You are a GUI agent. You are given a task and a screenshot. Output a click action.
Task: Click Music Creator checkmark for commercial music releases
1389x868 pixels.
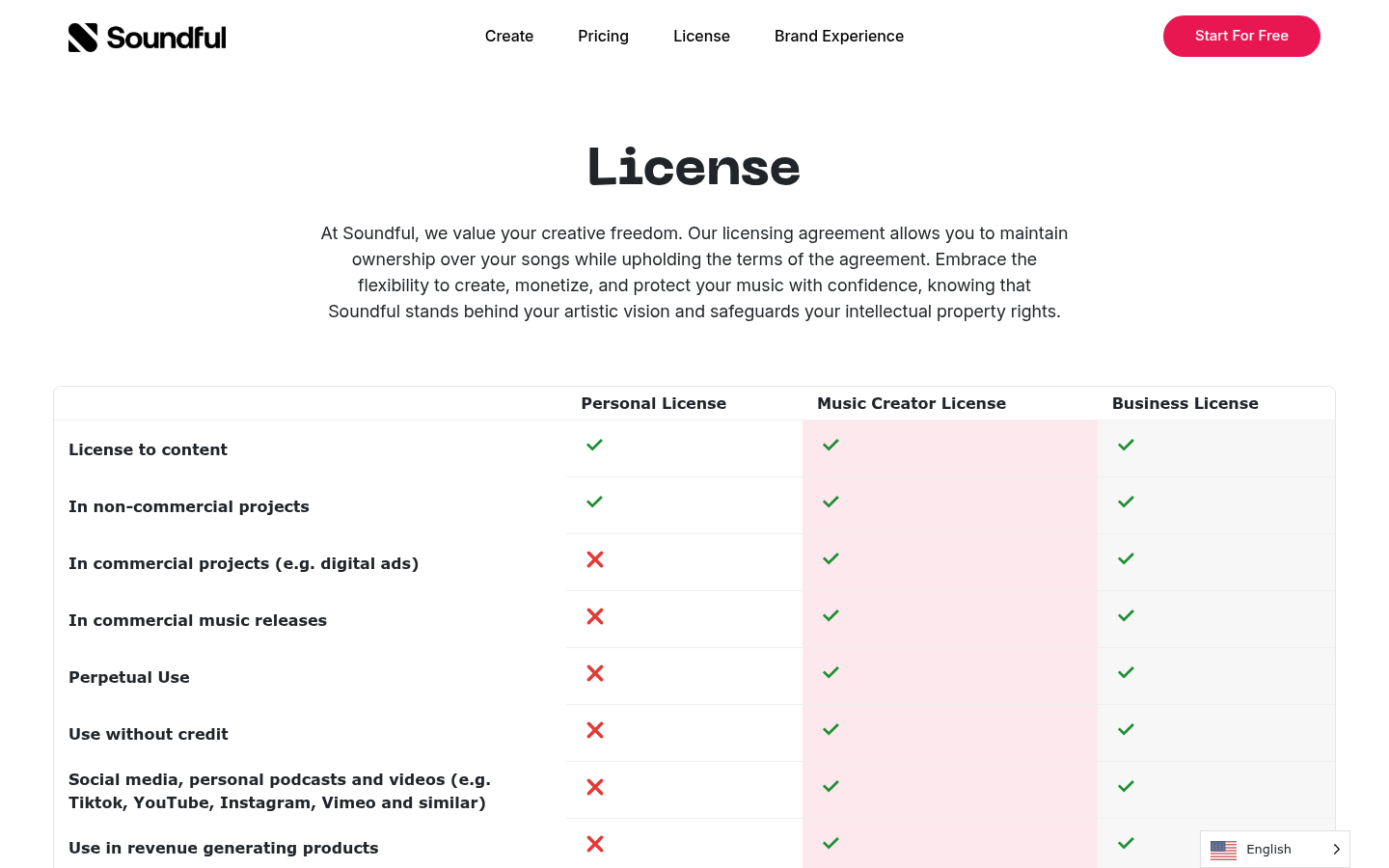831,615
